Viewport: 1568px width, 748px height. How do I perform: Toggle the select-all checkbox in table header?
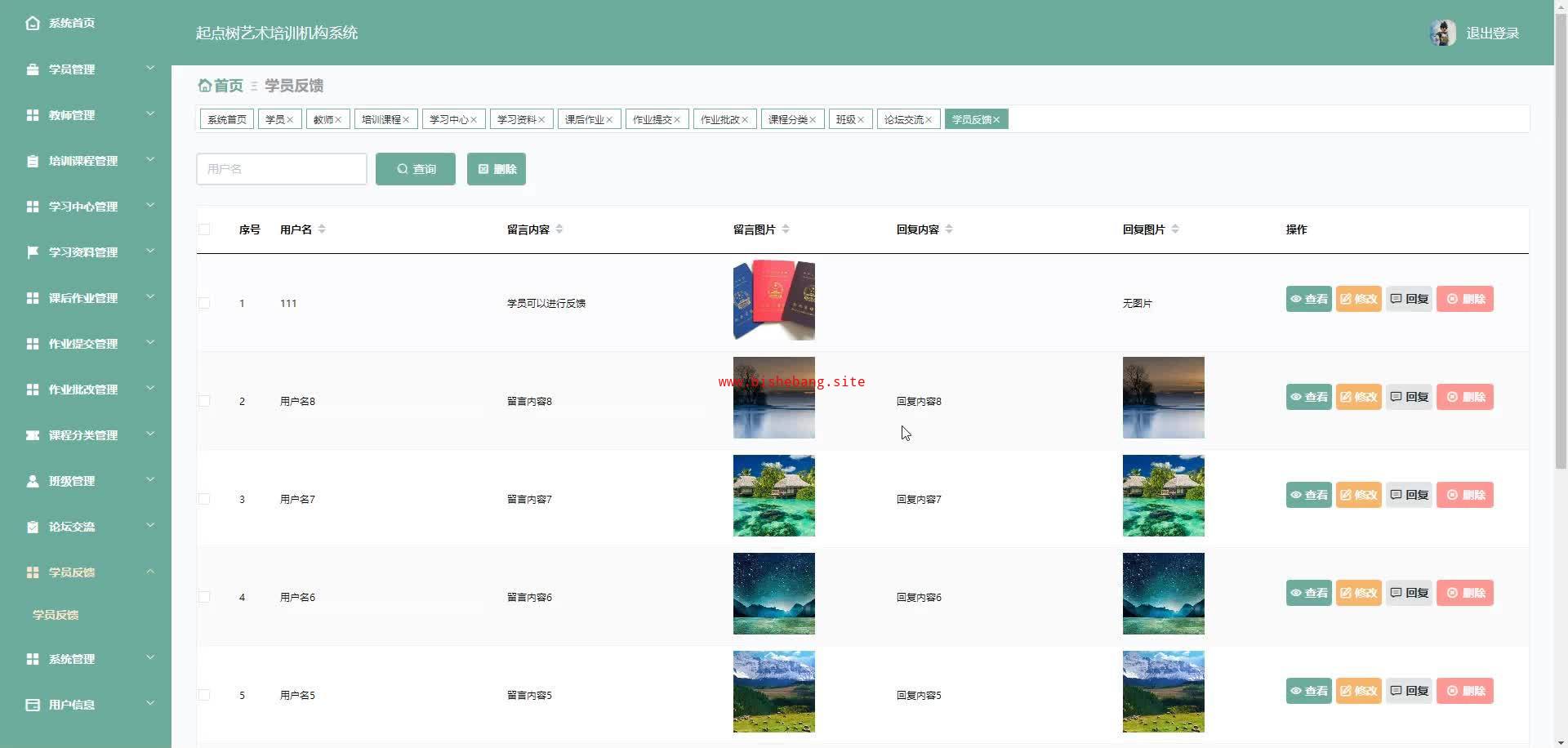tap(204, 229)
